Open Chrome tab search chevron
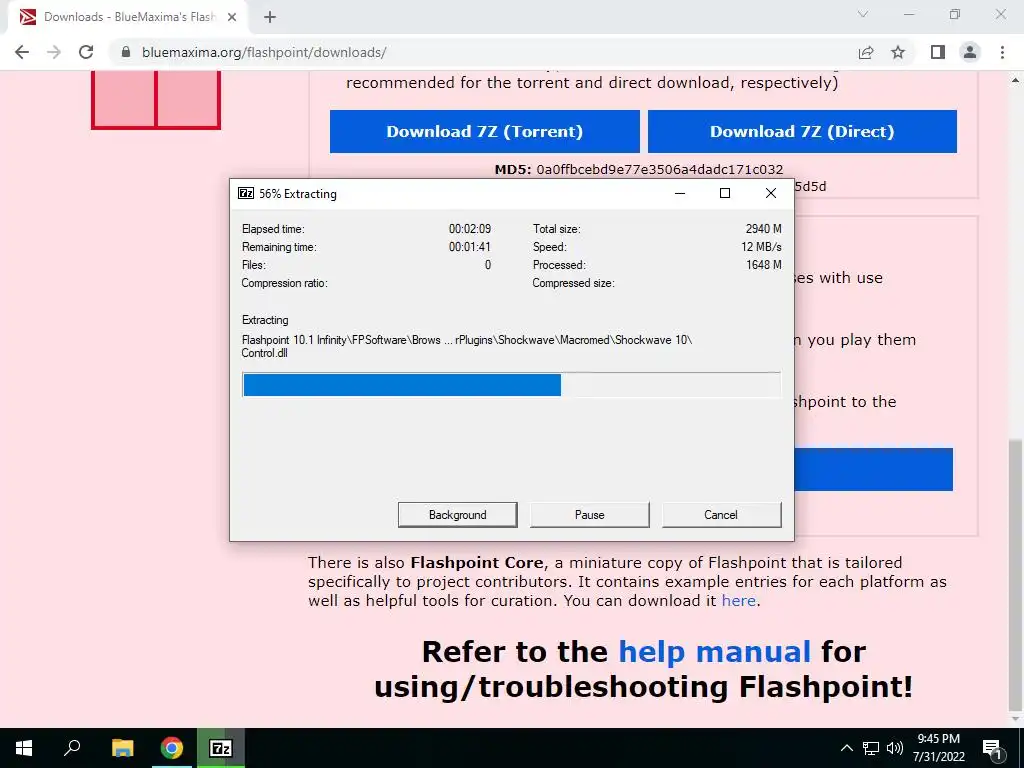Screen dimensions: 1024x768 click(x=863, y=14)
